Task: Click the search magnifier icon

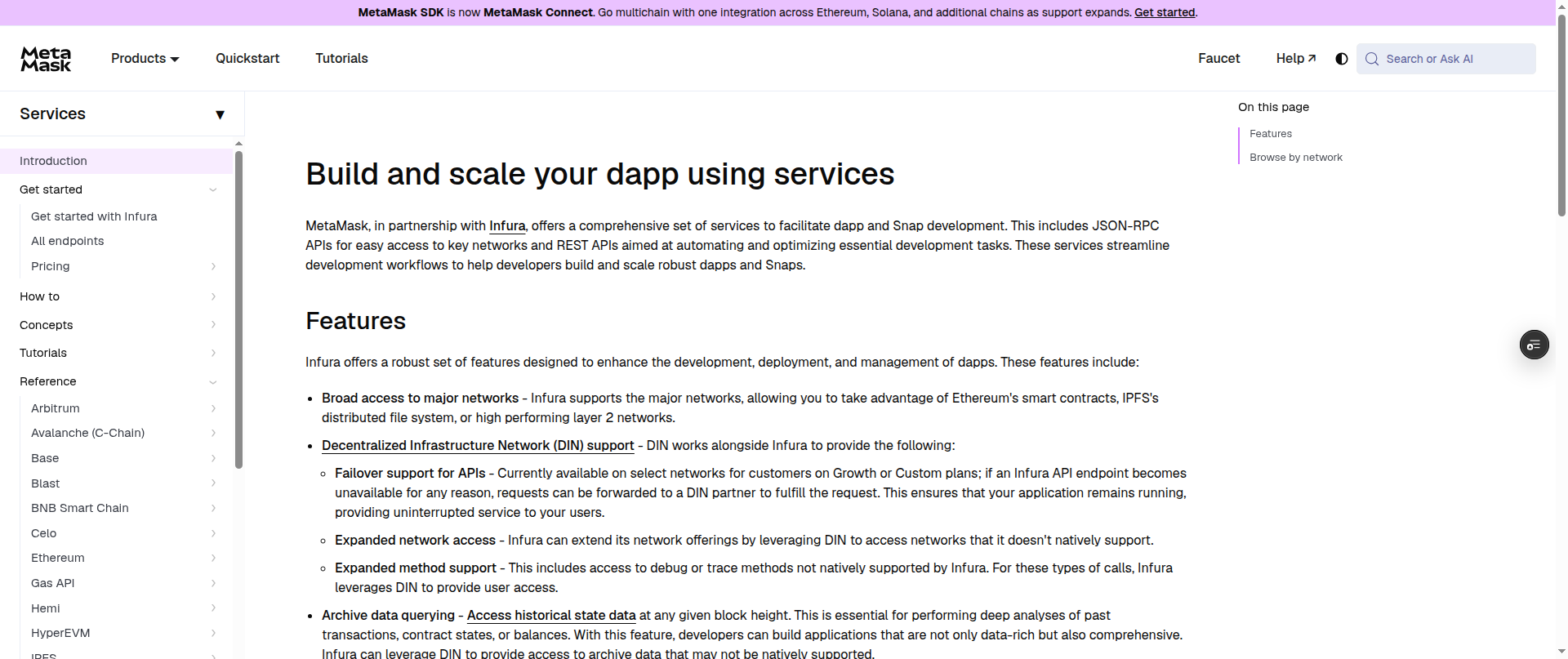Action: 1372,59
